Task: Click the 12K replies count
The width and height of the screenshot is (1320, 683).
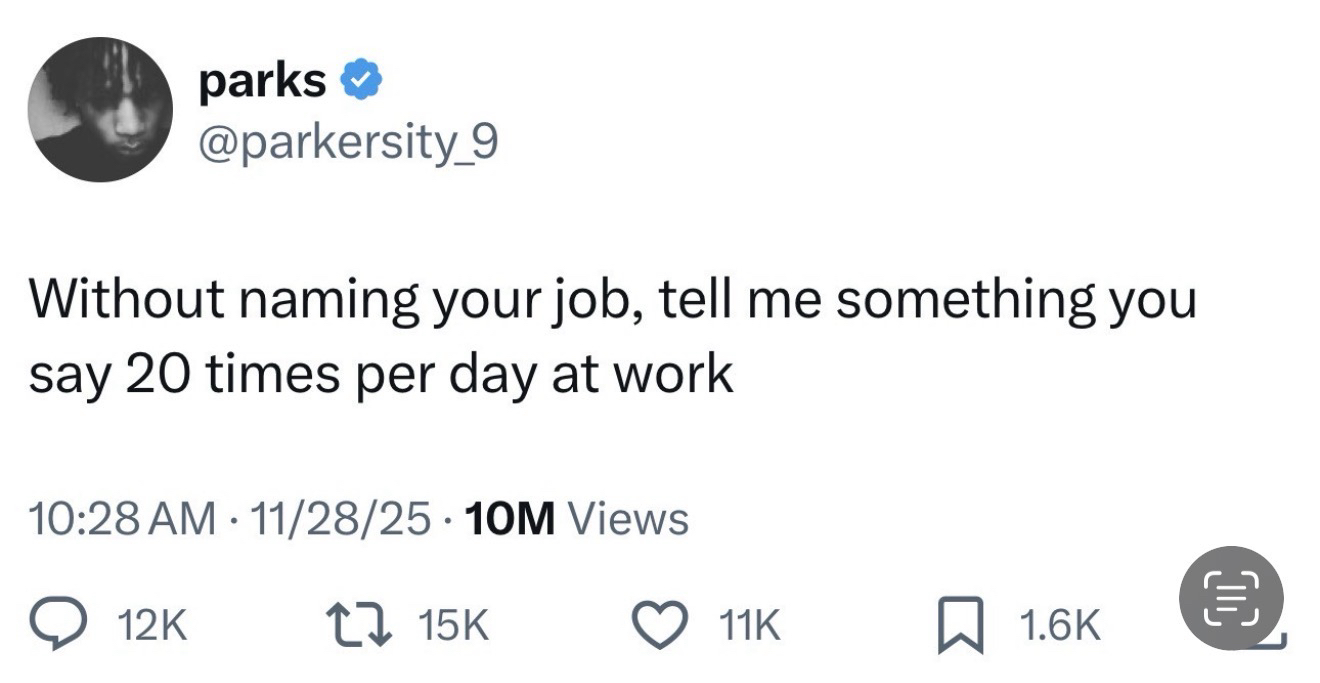Action: [x=152, y=627]
